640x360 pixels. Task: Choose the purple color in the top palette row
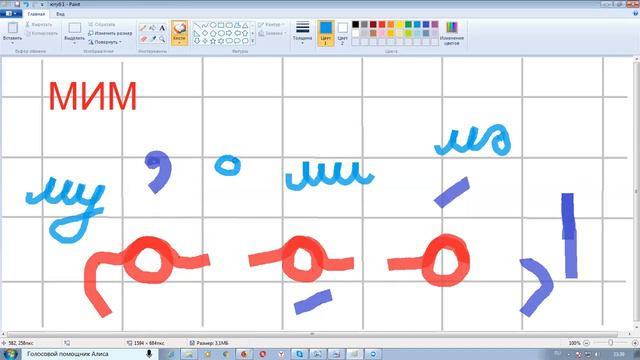tap(435, 24)
